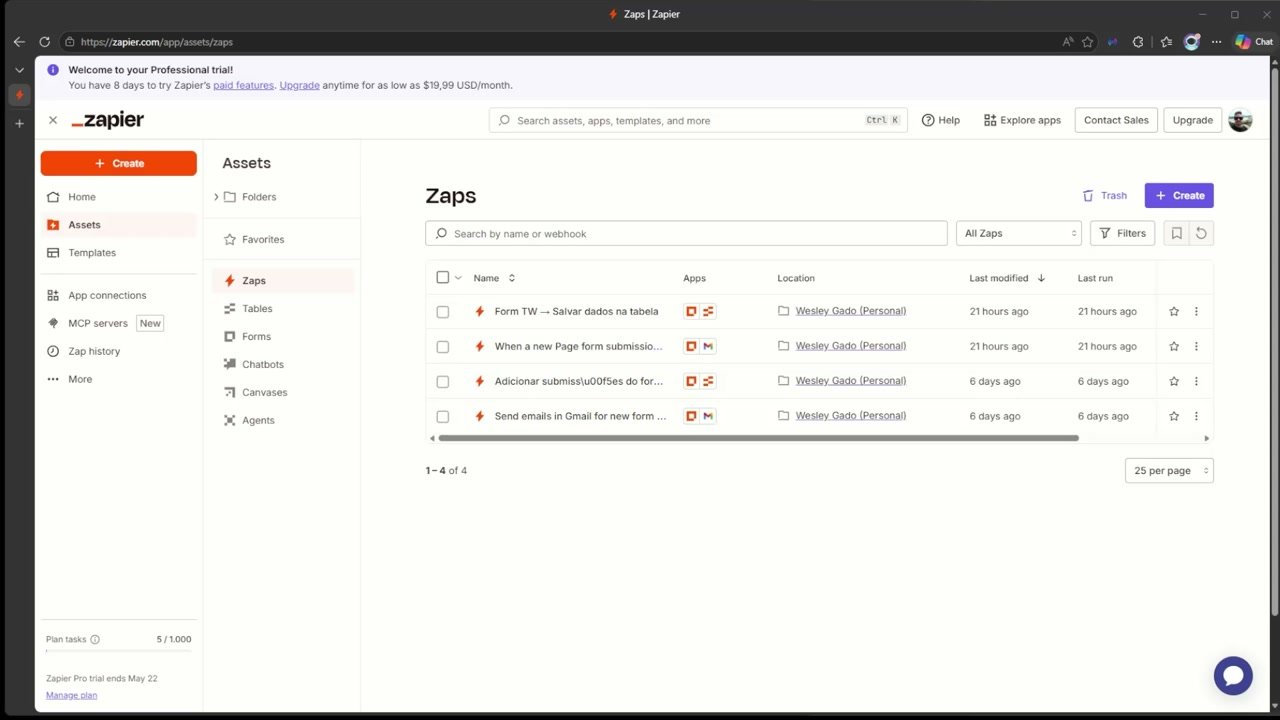This screenshot has height=720, width=1280.
Task: Click the info icon in trial banner
Action: click(x=53, y=70)
